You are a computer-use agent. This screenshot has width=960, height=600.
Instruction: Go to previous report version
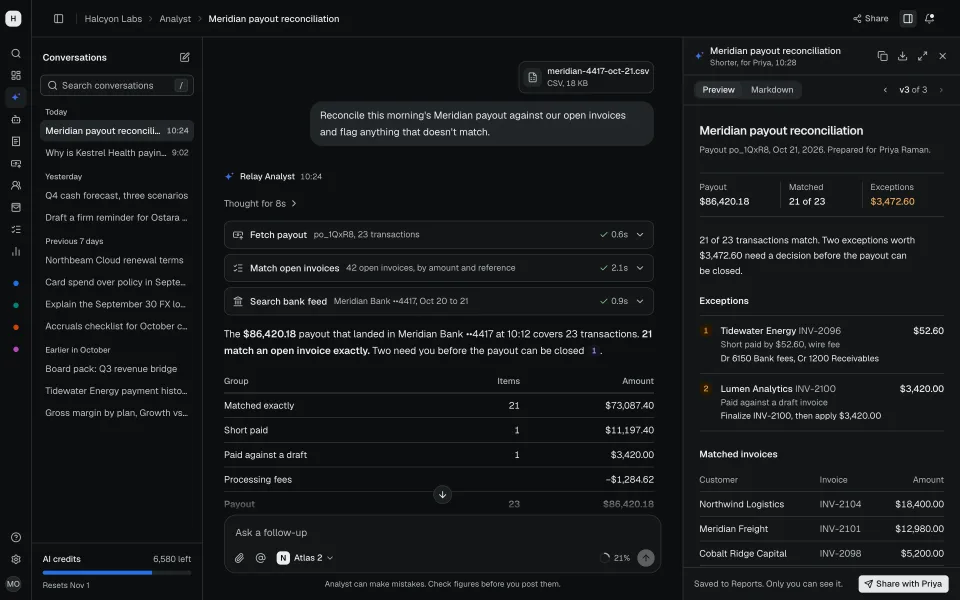tap(885, 90)
